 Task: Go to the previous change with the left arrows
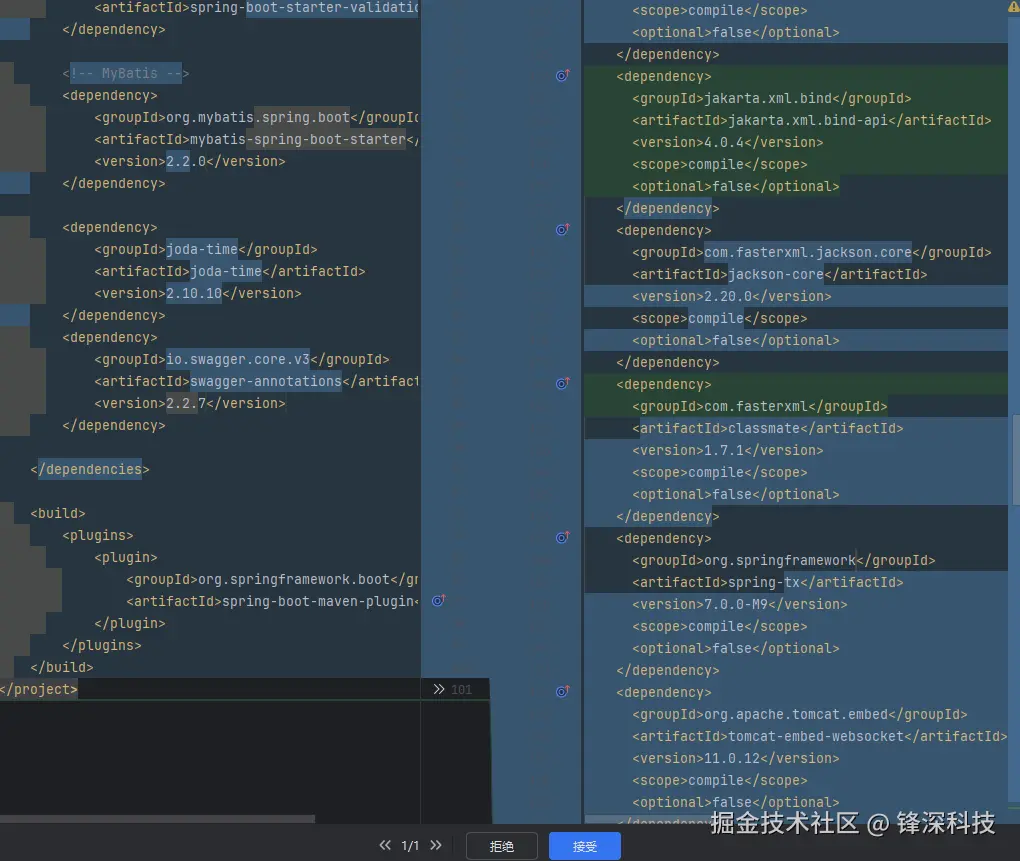(385, 845)
